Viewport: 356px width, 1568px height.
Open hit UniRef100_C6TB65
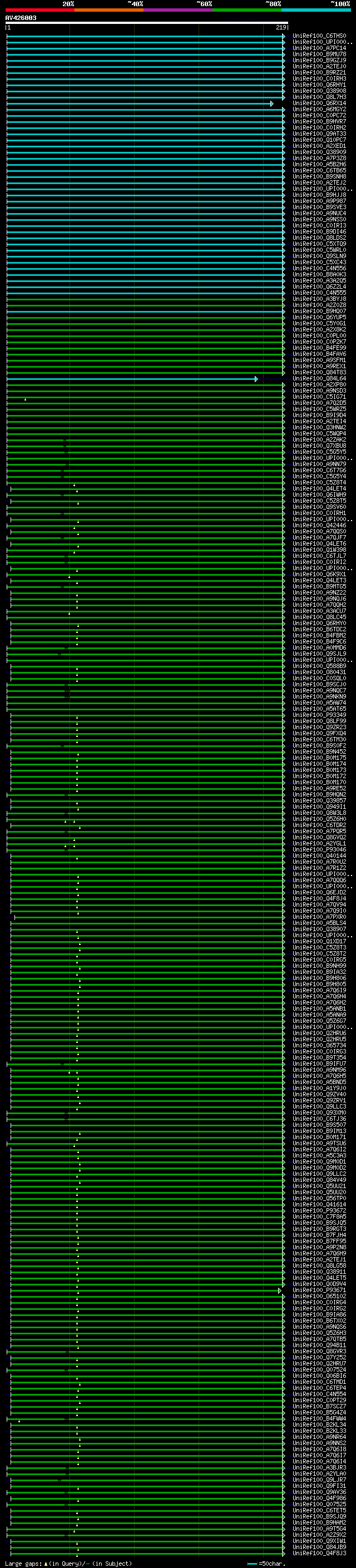pyautogui.click(x=319, y=170)
